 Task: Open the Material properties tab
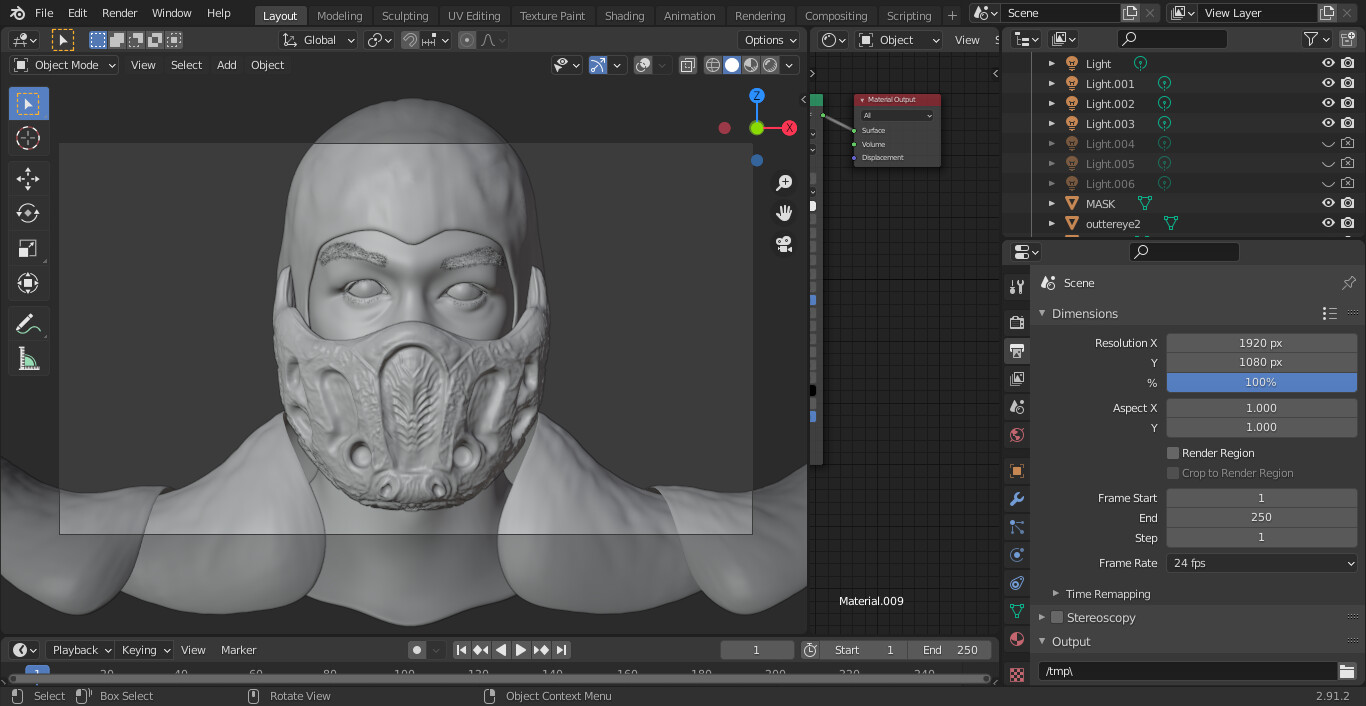coord(1017,638)
